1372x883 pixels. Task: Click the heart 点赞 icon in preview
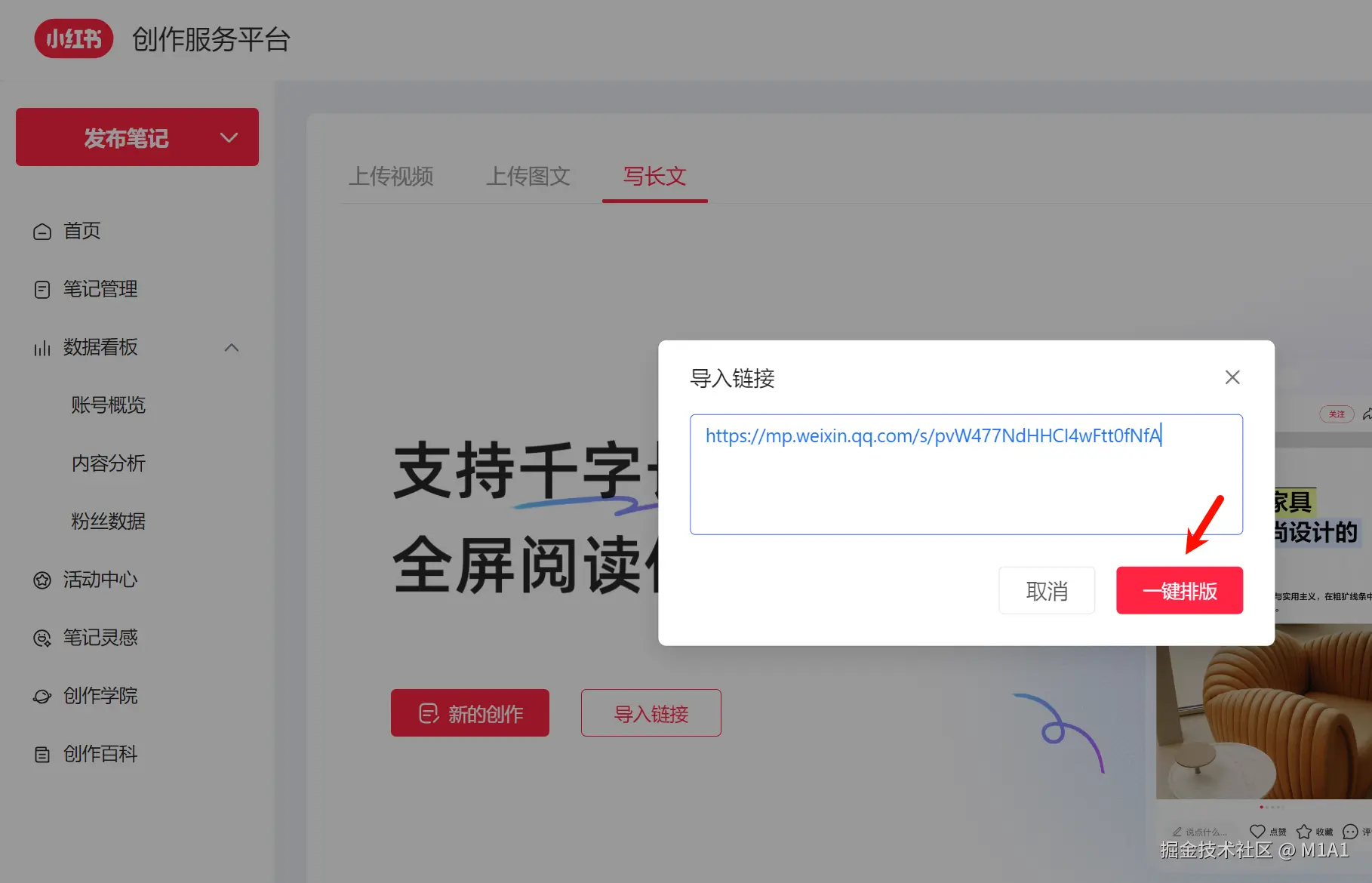(1257, 832)
